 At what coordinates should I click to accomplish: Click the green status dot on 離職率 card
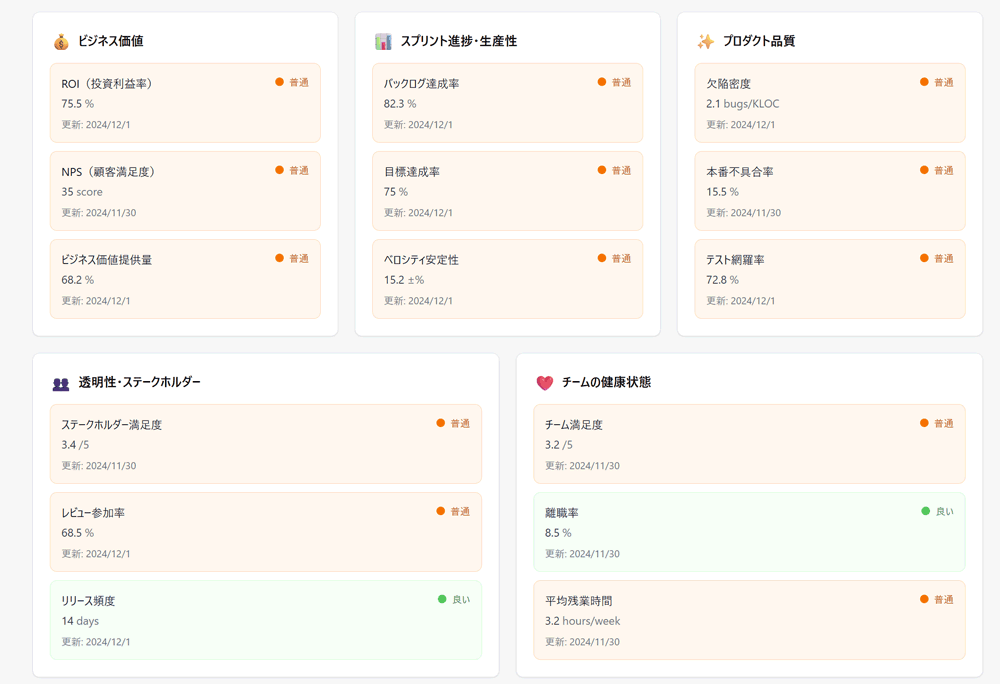[926, 511]
